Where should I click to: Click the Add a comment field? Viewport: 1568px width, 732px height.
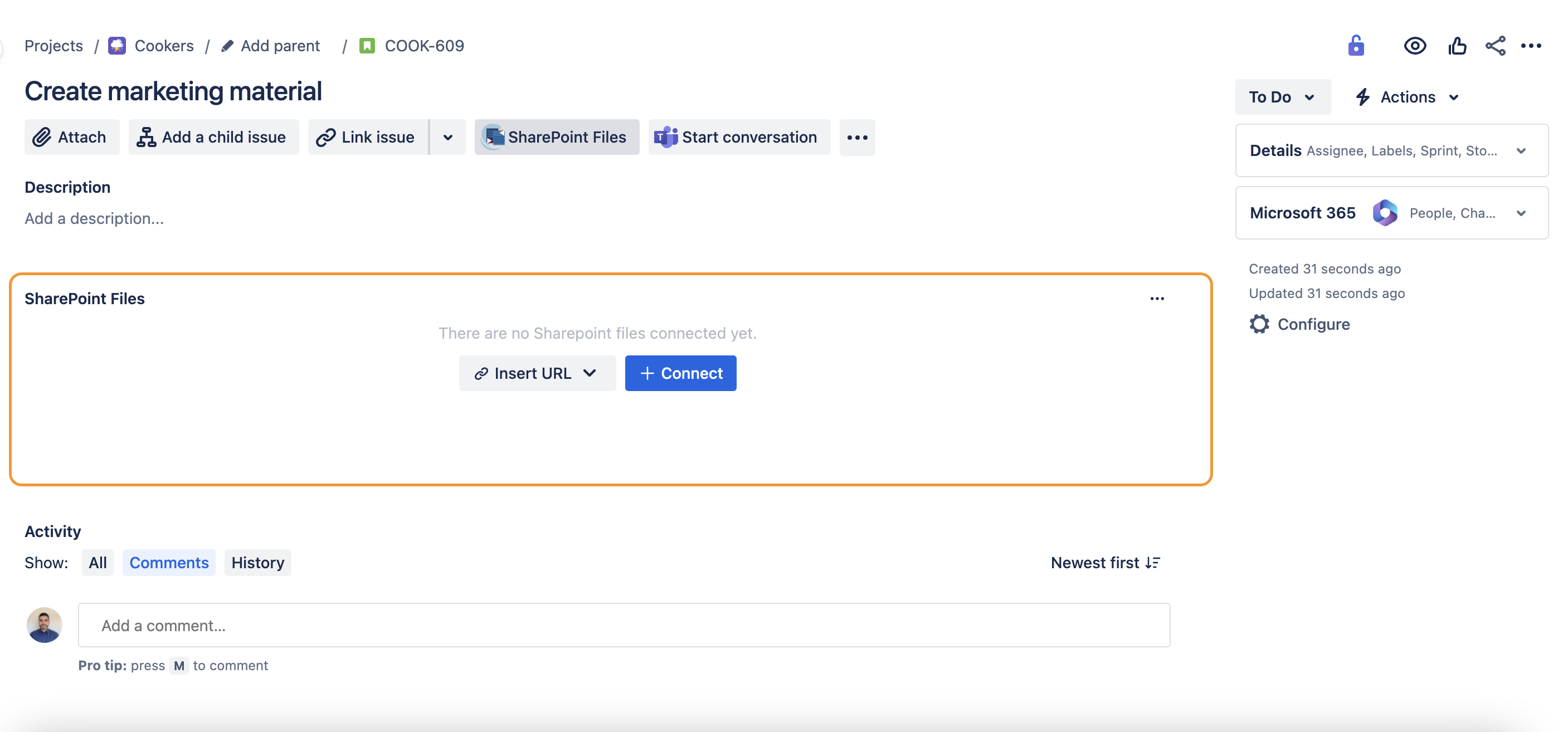click(x=624, y=626)
